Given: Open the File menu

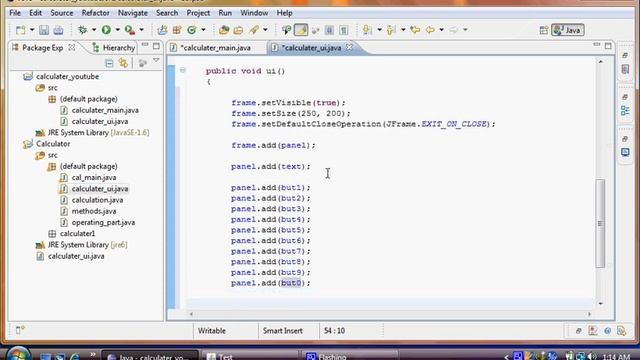Looking at the screenshot, I should pyautogui.click(x=15, y=13).
